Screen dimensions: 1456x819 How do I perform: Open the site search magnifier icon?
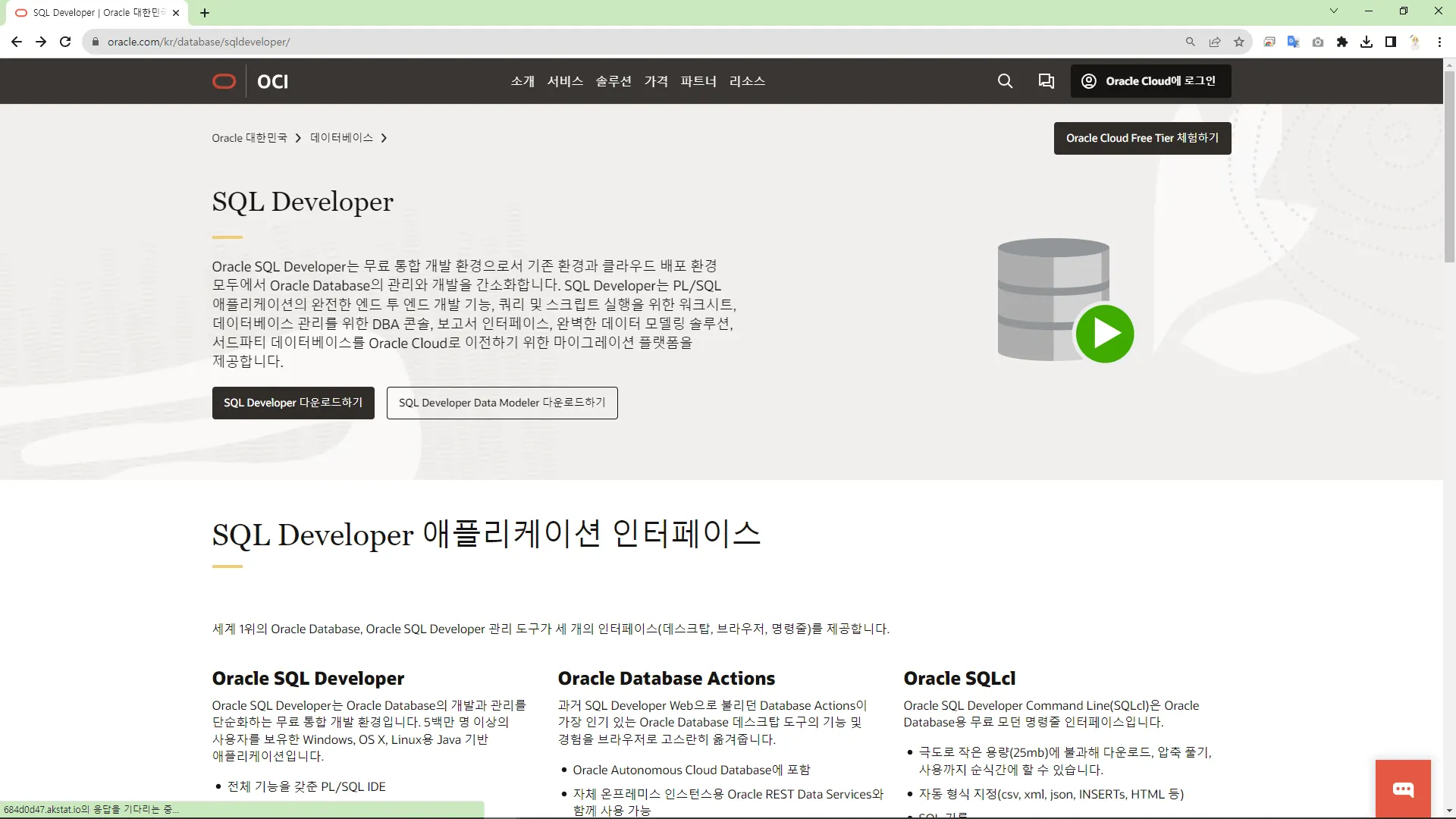pyautogui.click(x=1005, y=81)
